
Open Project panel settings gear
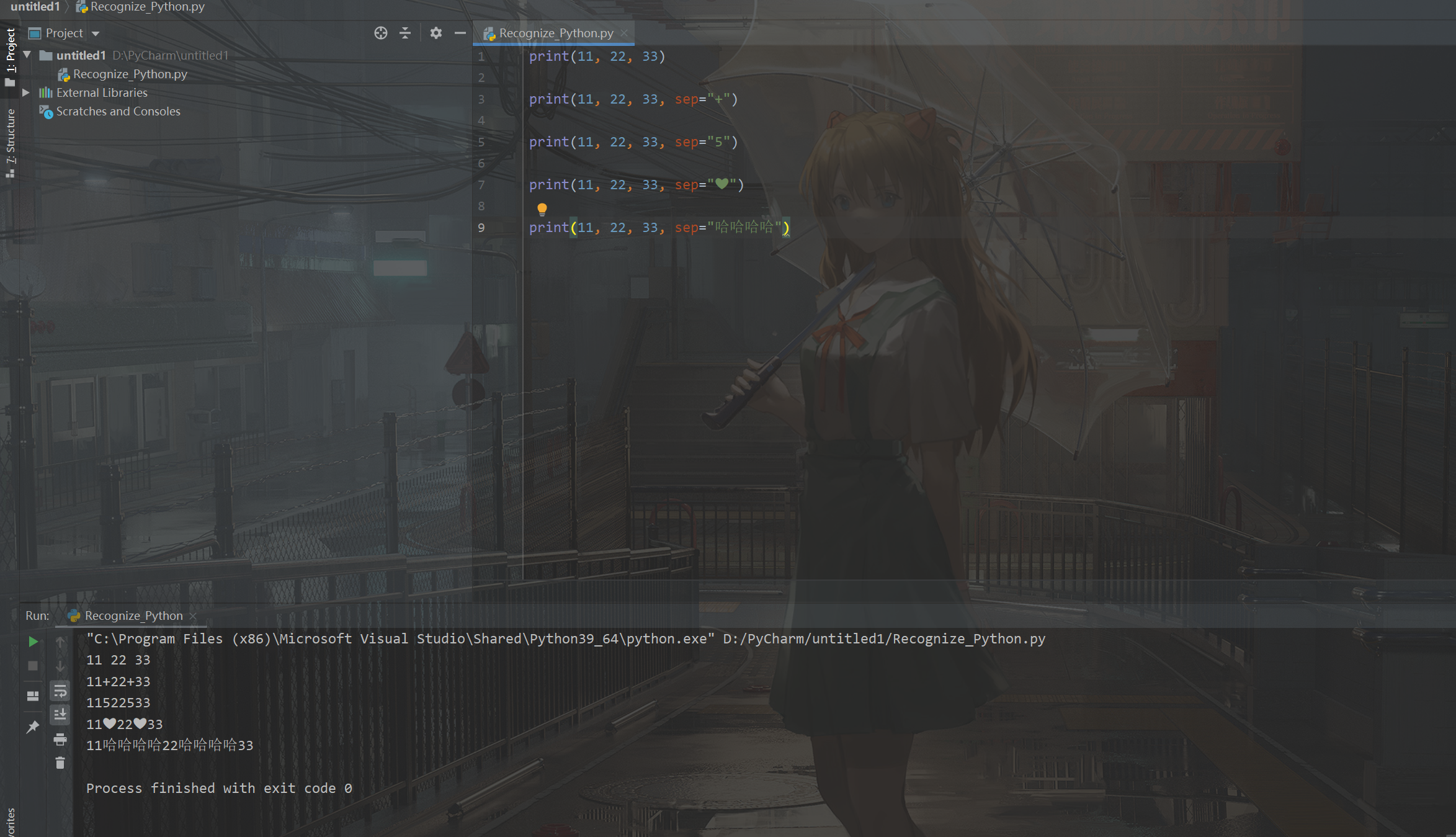pyautogui.click(x=435, y=34)
